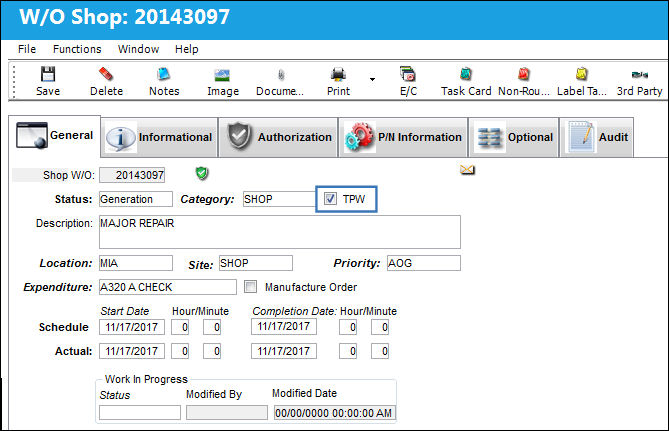Open the Window menu
The image size is (669, 431).
pyautogui.click(x=138, y=49)
